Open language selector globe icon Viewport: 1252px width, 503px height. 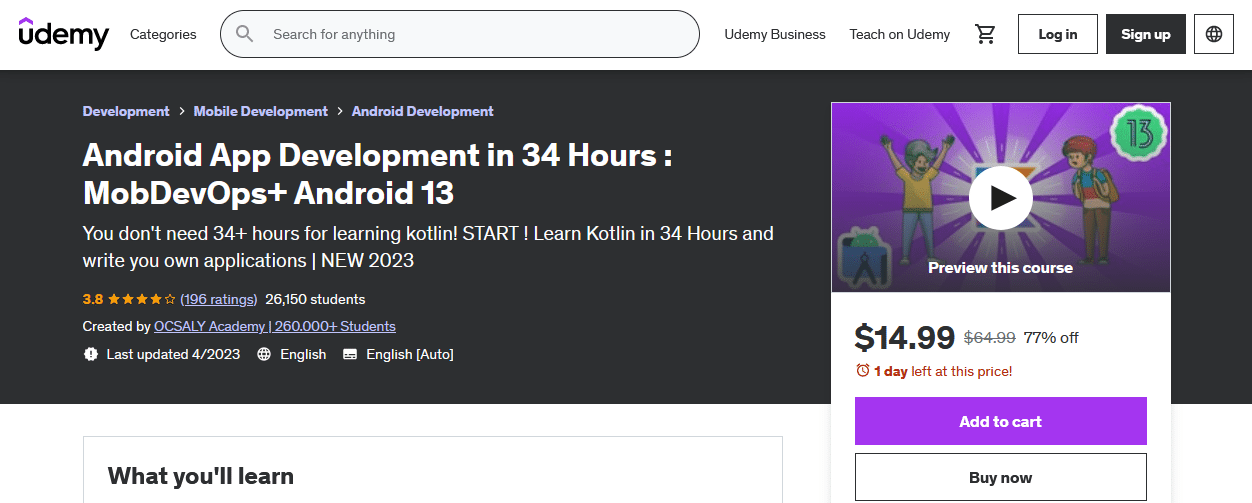(1214, 34)
